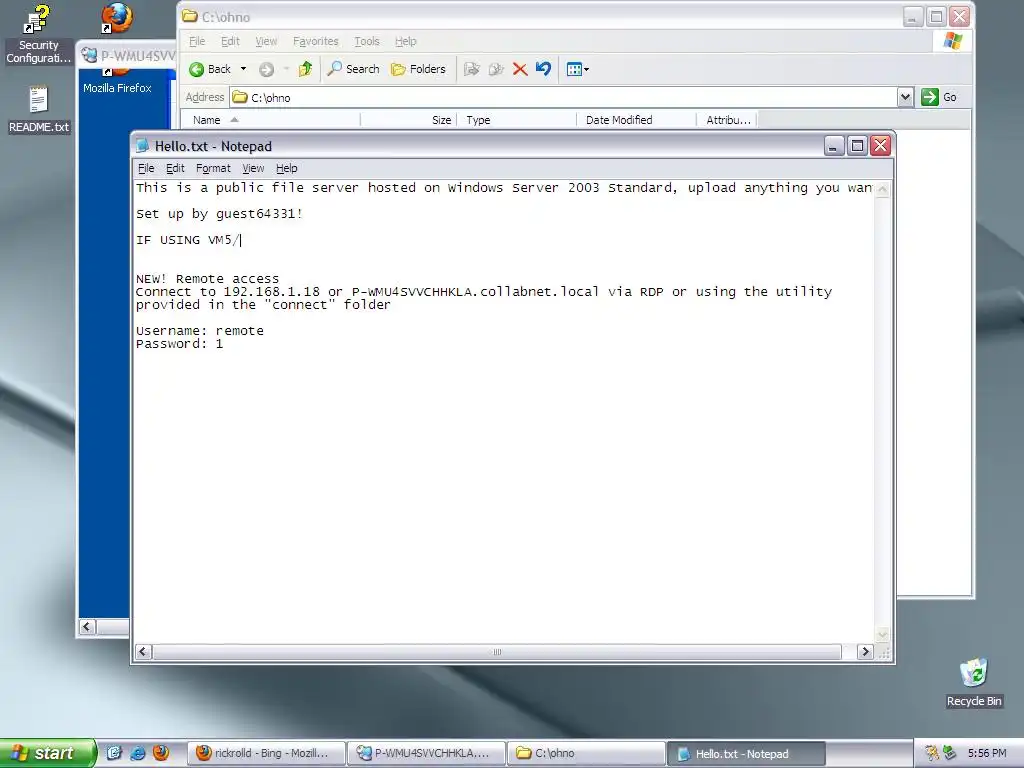Switch to rickrolld - Bing Mozilla taskbar button
This screenshot has height=768, width=1024.
266,753
